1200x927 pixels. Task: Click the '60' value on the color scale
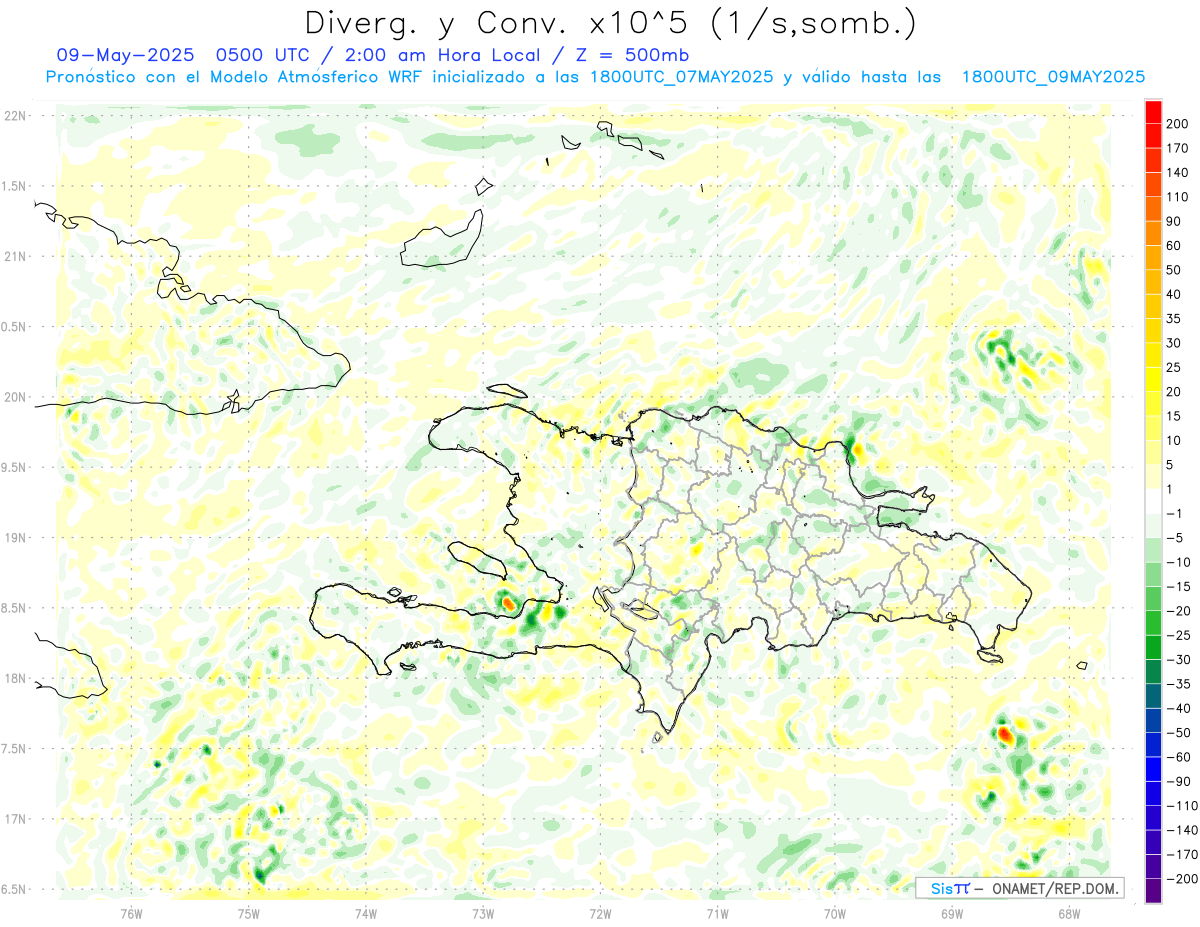pyautogui.click(x=1174, y=246)
